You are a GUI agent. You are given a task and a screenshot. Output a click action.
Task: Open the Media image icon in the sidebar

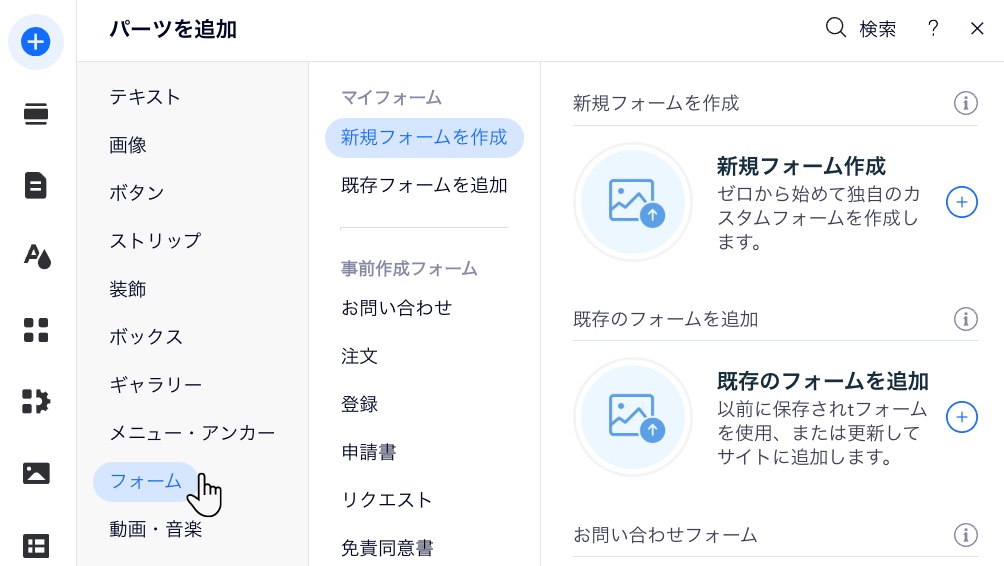coord(36,473)
